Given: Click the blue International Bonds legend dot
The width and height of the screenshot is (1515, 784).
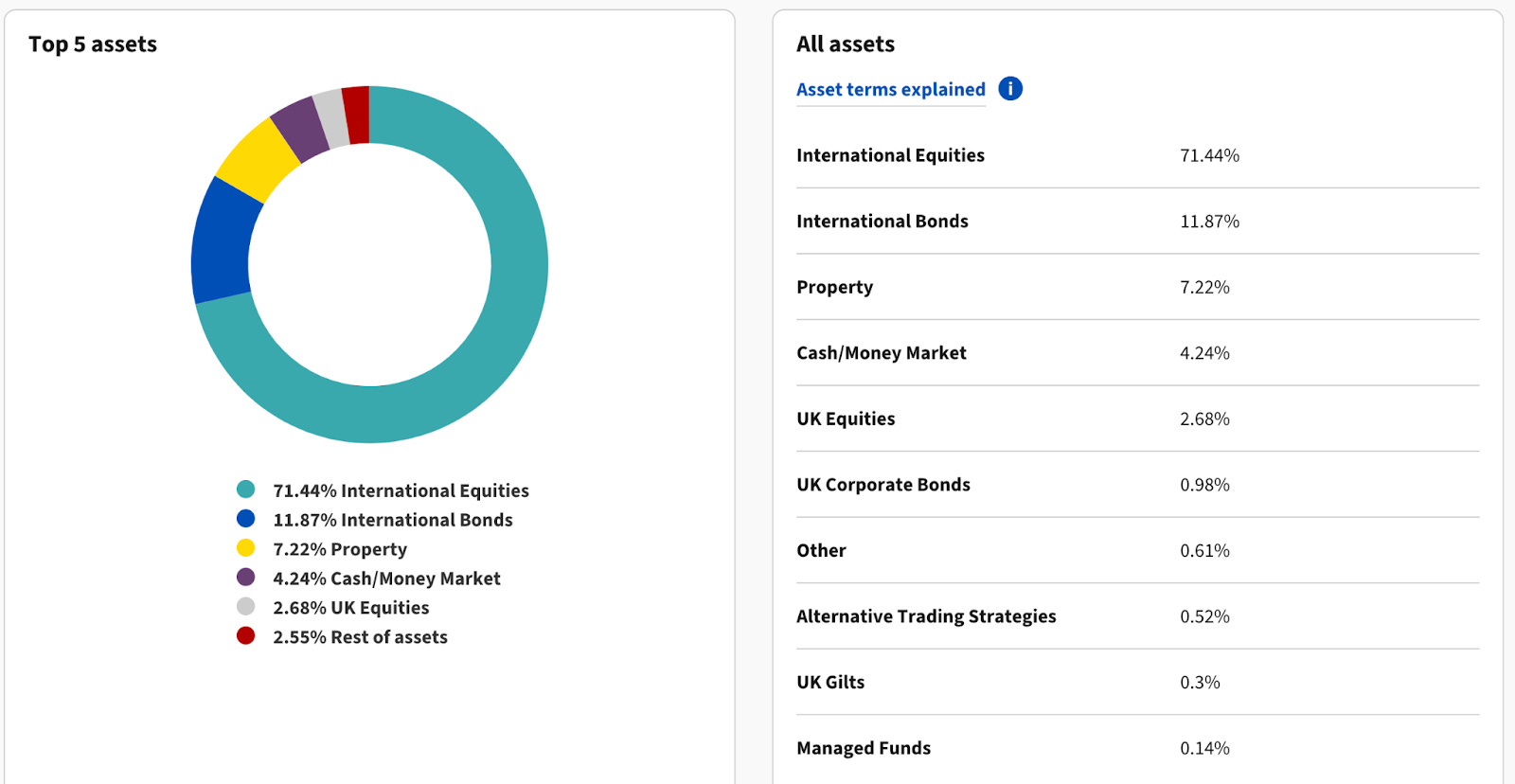Looking at the screenshot, I should [245, 519].
